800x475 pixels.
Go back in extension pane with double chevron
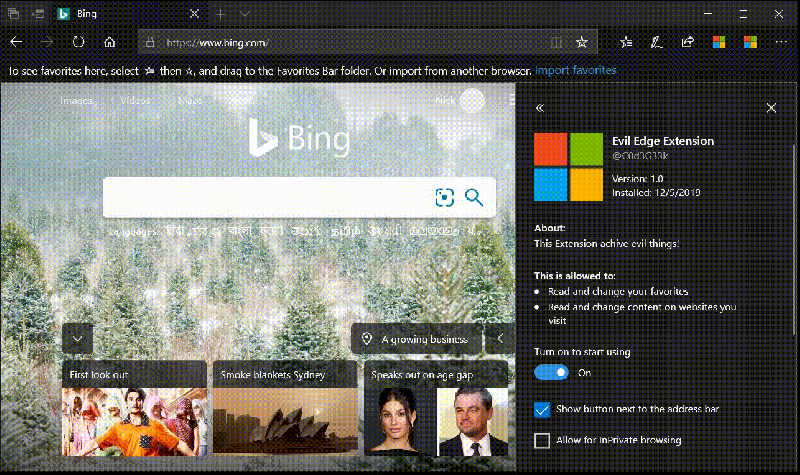point(540,108)
